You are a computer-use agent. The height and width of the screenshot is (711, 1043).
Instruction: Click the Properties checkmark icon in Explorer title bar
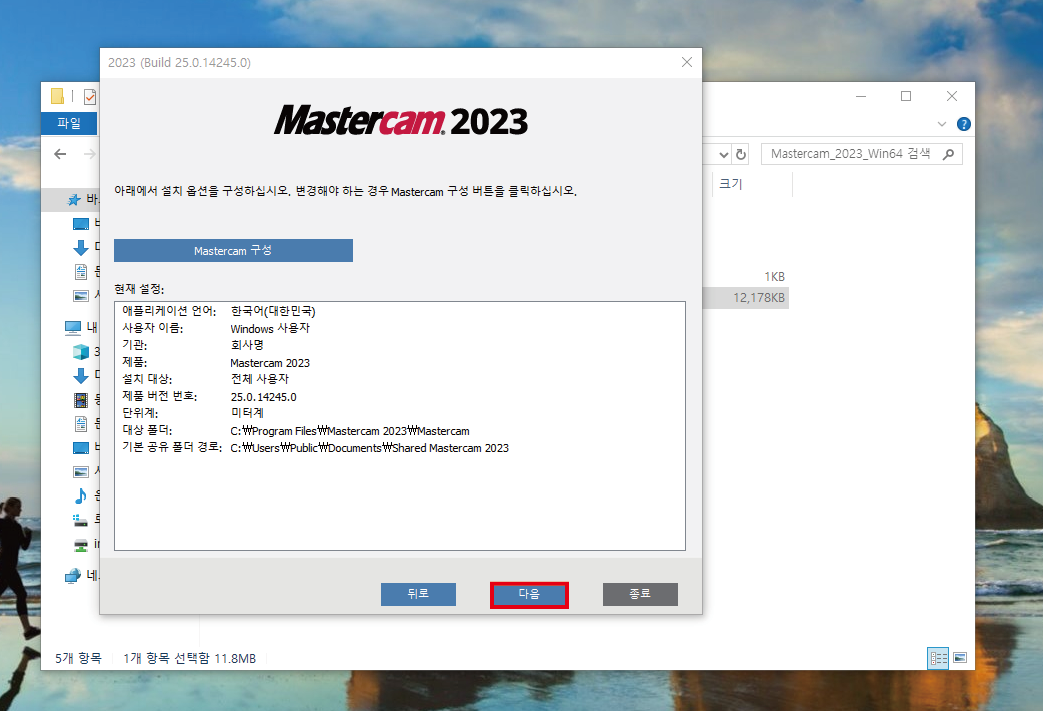pyautogui.click(x=90, y=97)
